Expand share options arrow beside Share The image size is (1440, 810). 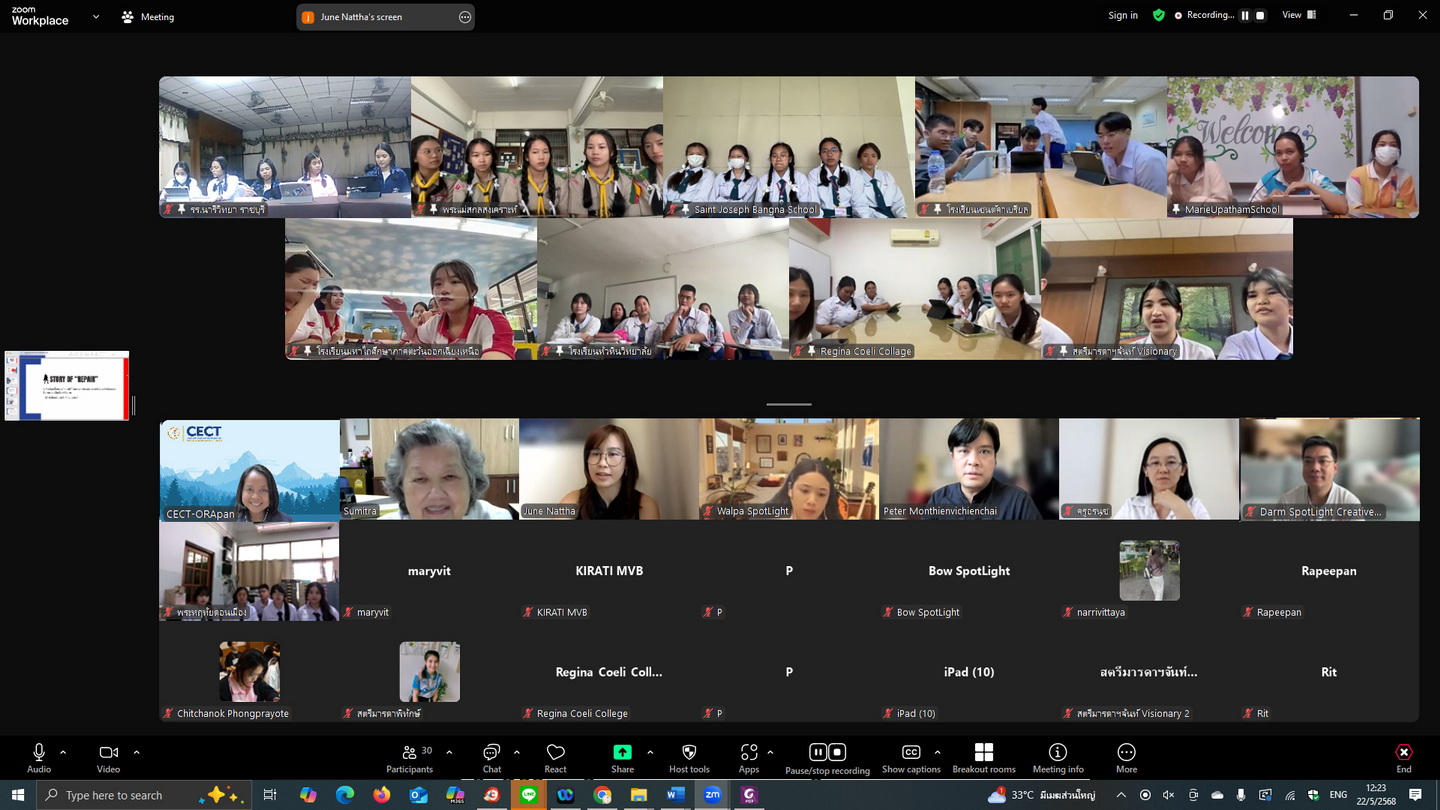coord(650,752)
